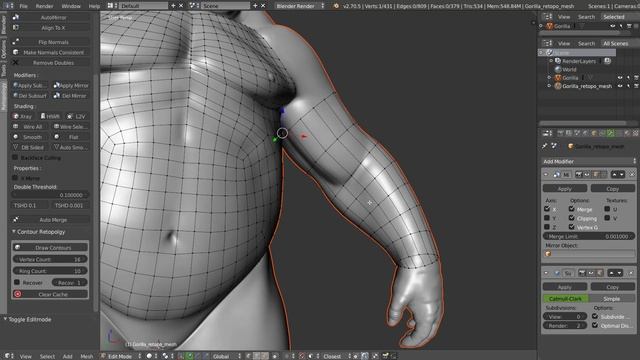Open the Window menu
The width and height of the screenshot is (640, 360).
pyautogui.click(x=71, y=6)
